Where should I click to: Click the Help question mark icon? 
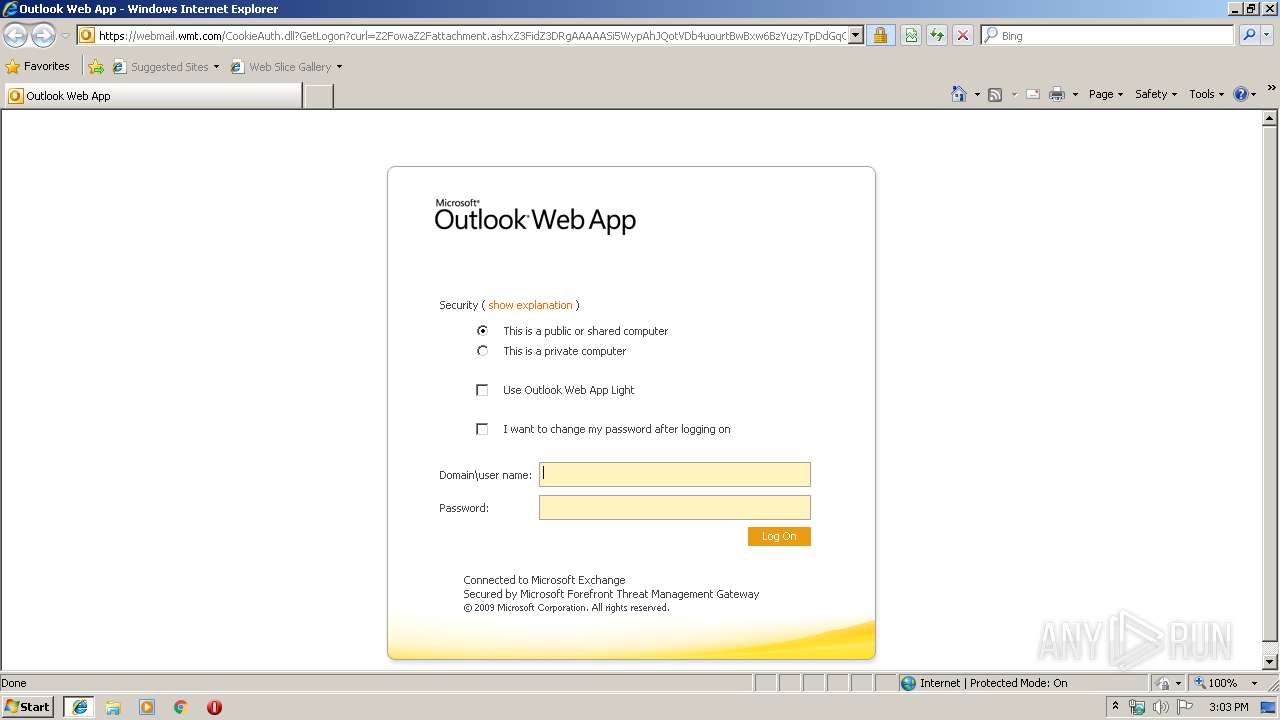tap(1241, 94)
